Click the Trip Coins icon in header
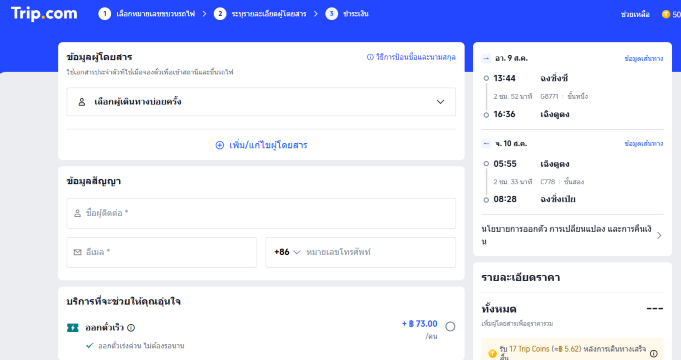The image size is (681, 360). [x=666, y=14]
